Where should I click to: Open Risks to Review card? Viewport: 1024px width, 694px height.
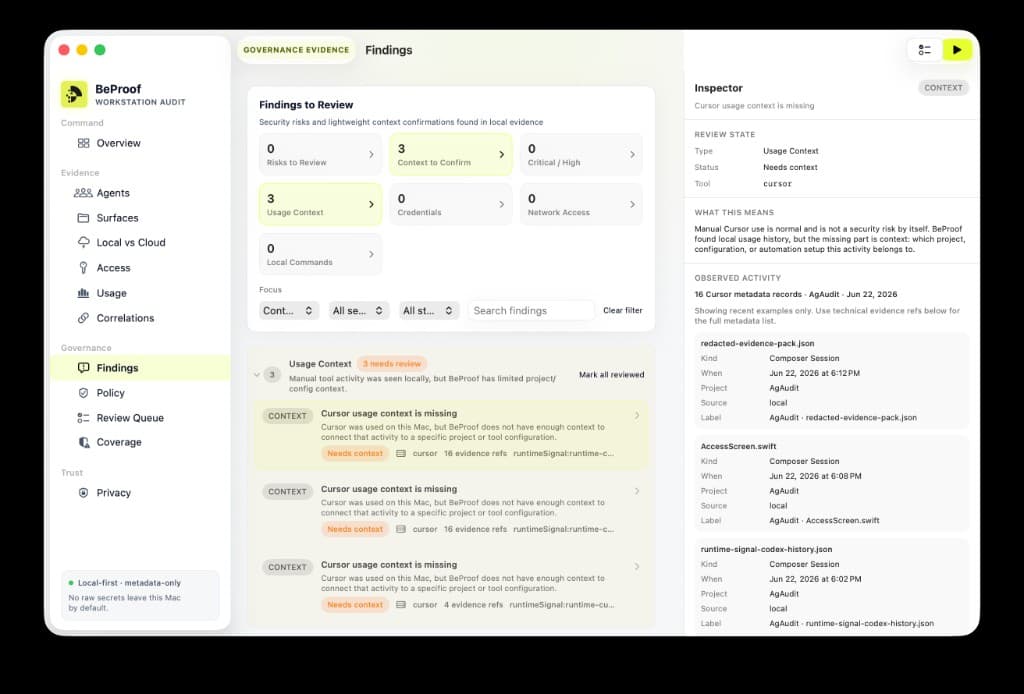pos(320,155)
